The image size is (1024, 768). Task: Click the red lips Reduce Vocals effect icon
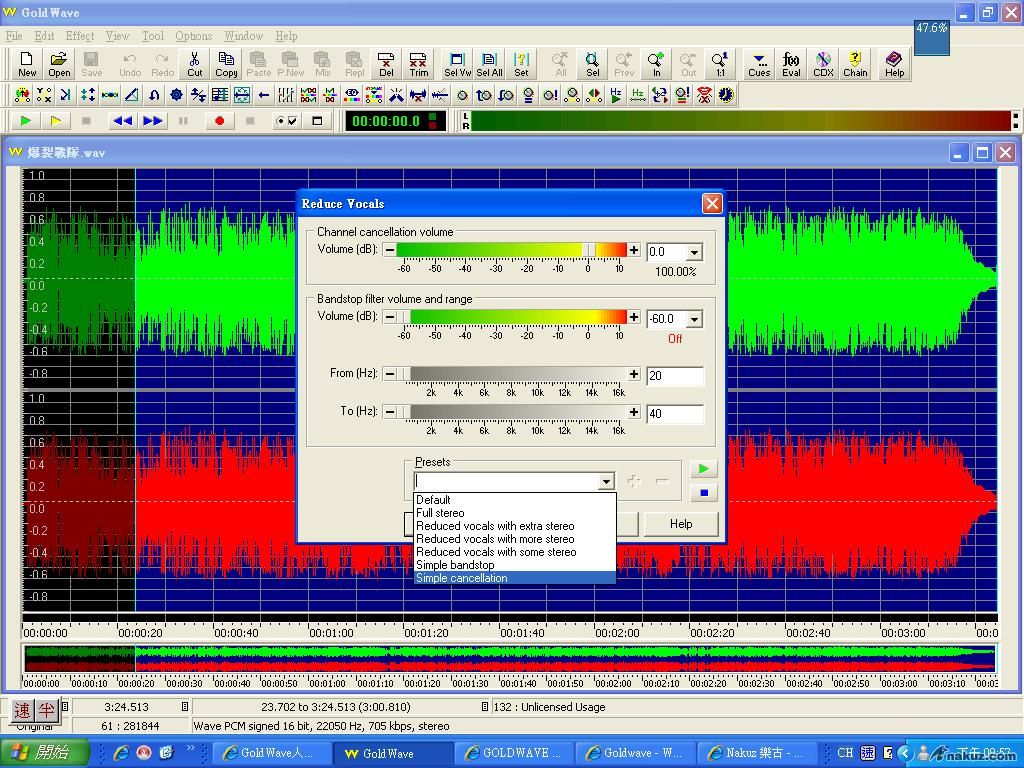704,95
